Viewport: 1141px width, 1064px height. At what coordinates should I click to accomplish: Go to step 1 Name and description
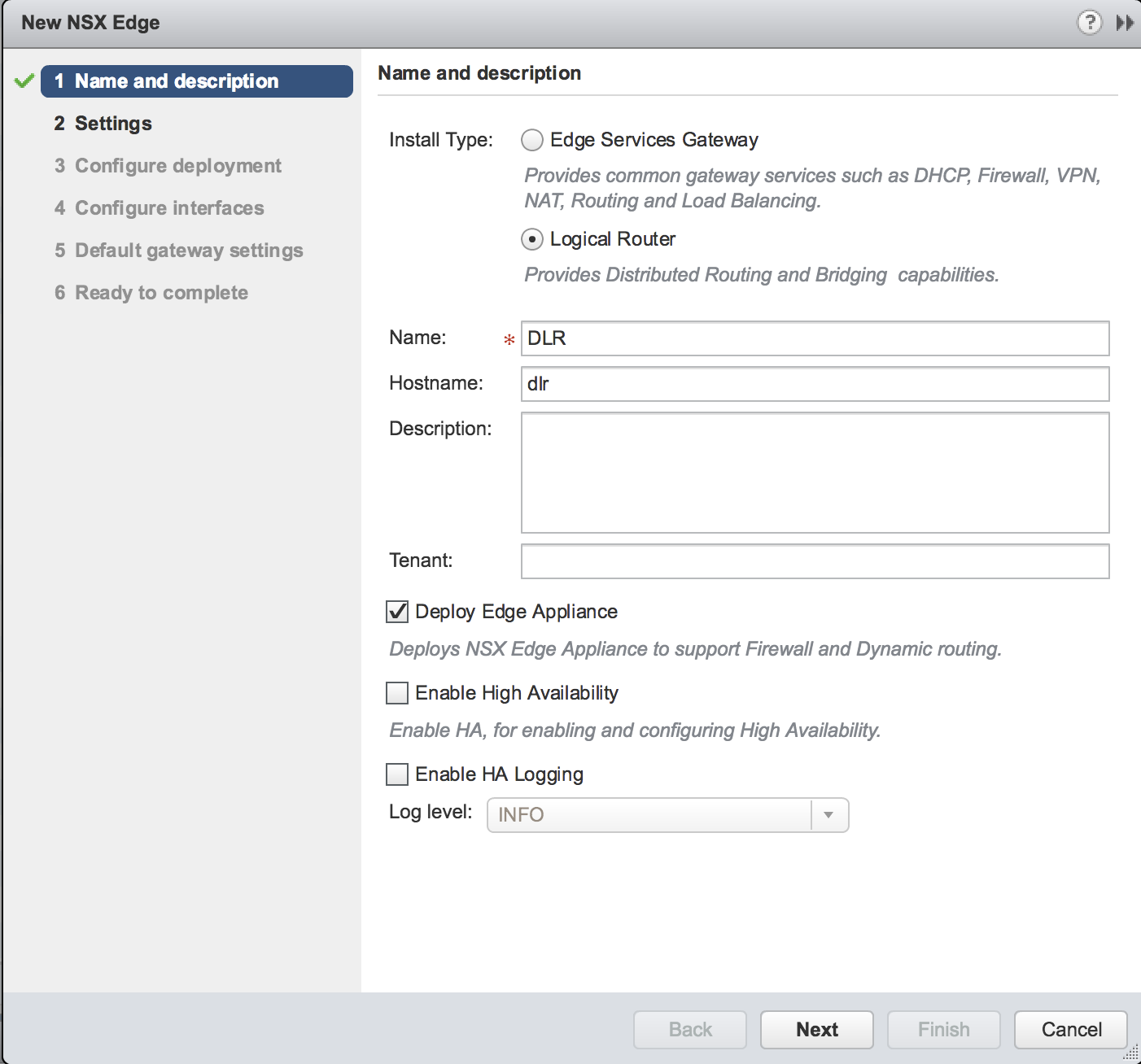[x=197, y=81]
